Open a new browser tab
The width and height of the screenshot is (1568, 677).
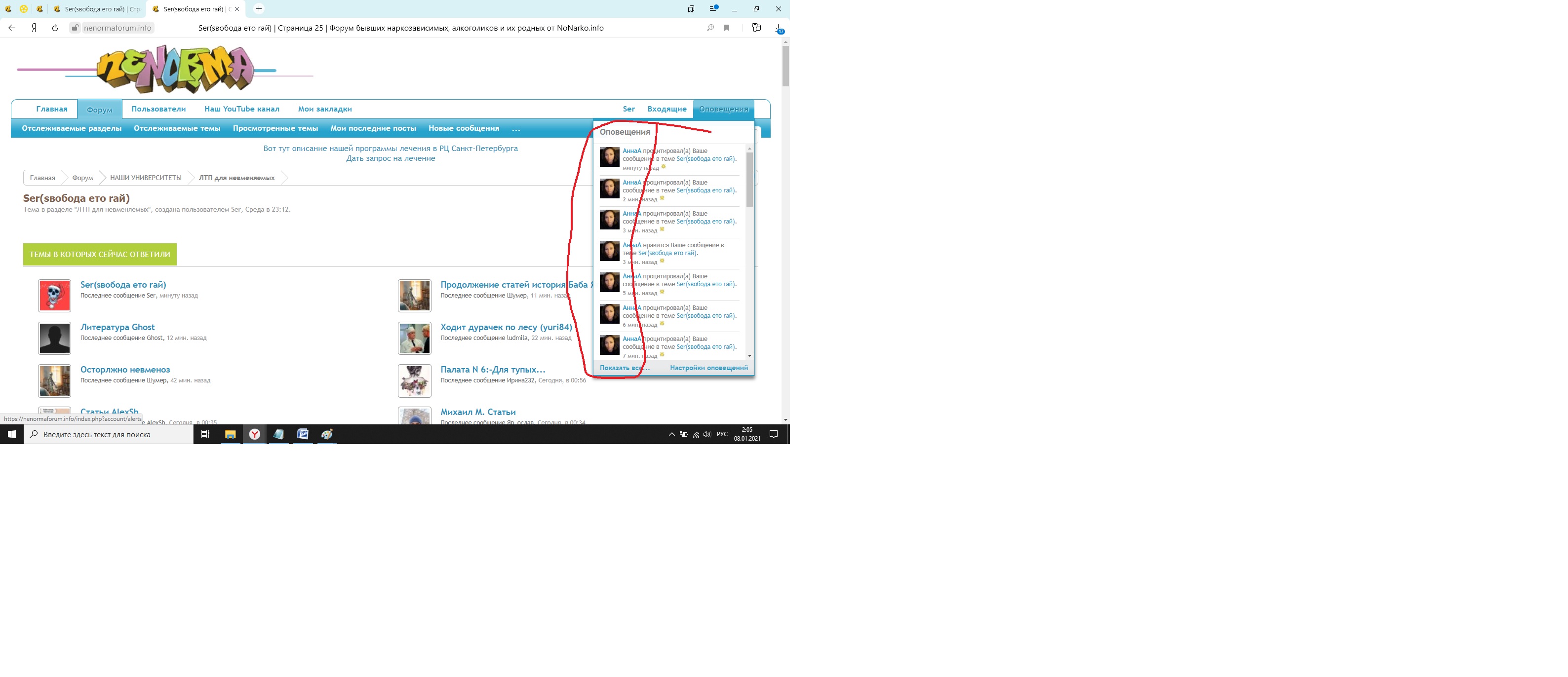[x=259, y=9]
